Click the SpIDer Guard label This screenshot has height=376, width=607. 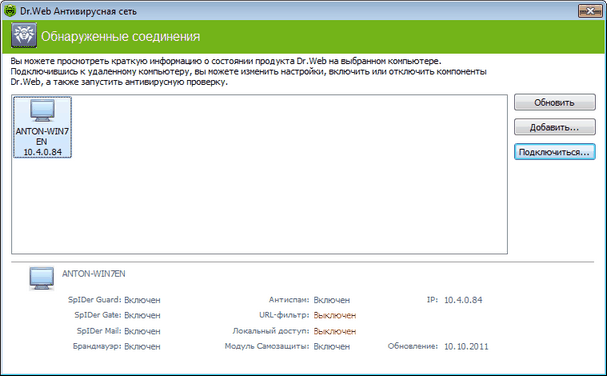[95, 300]
